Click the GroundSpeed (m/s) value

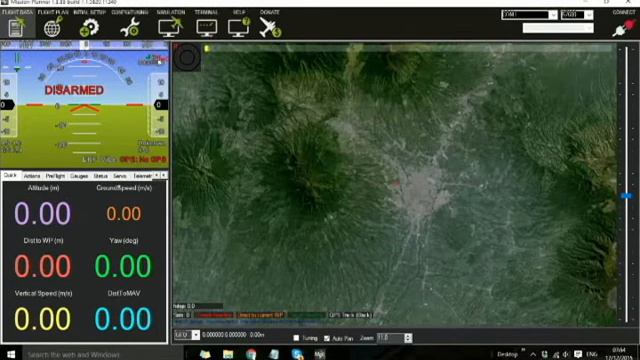pos(124,213)
